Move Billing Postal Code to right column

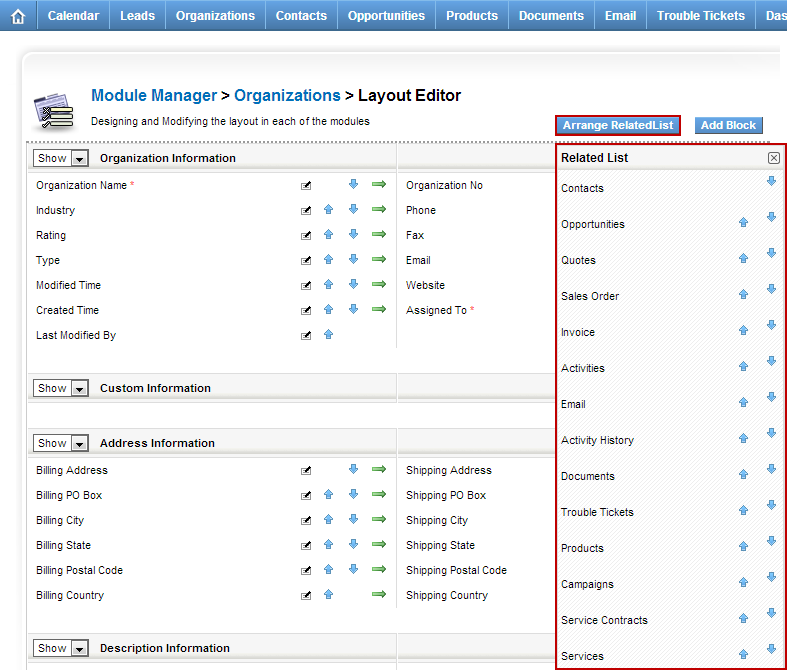point(379,569)
